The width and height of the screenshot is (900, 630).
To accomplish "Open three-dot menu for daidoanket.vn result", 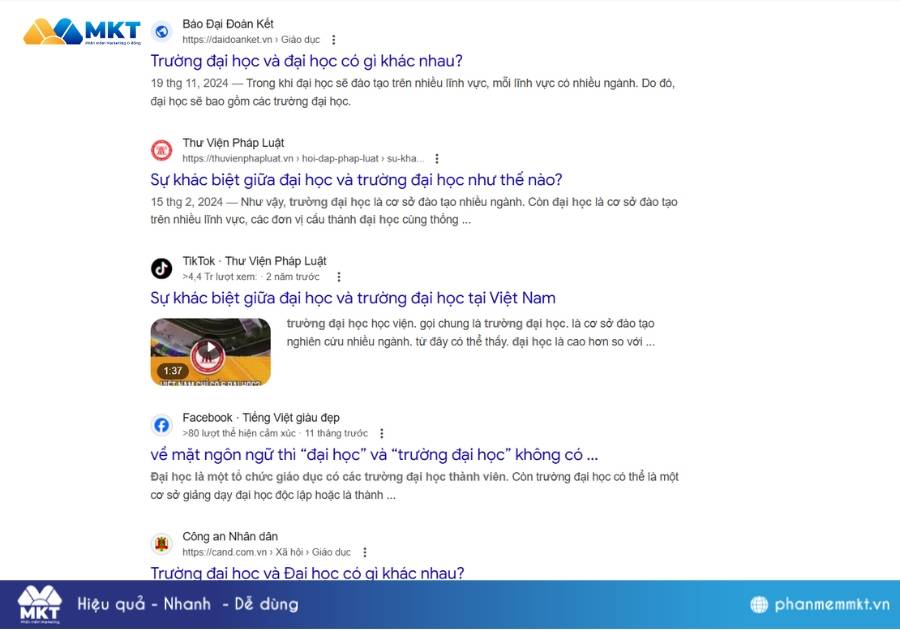I will [x=333, y=40].
